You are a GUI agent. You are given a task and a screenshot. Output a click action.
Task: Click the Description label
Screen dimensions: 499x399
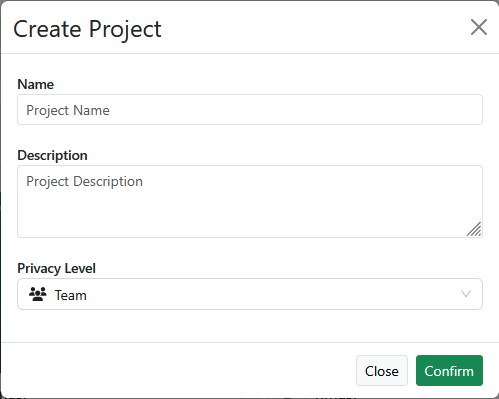[x=52, y=156]
